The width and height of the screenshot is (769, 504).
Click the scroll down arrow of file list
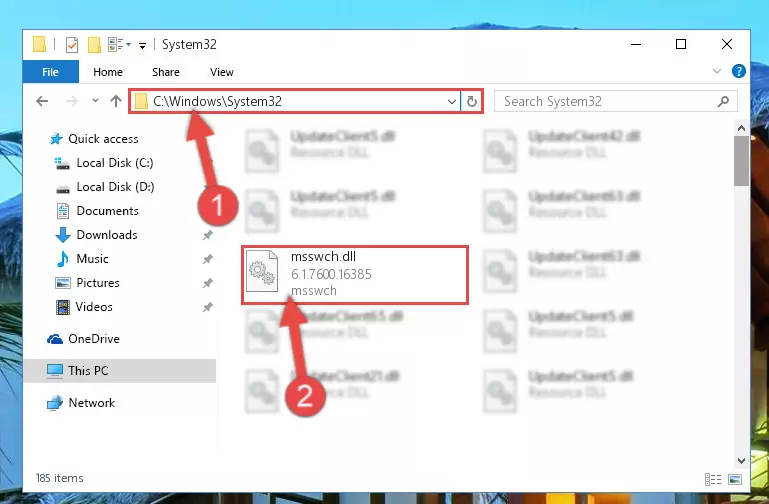[x=741, y=461]
